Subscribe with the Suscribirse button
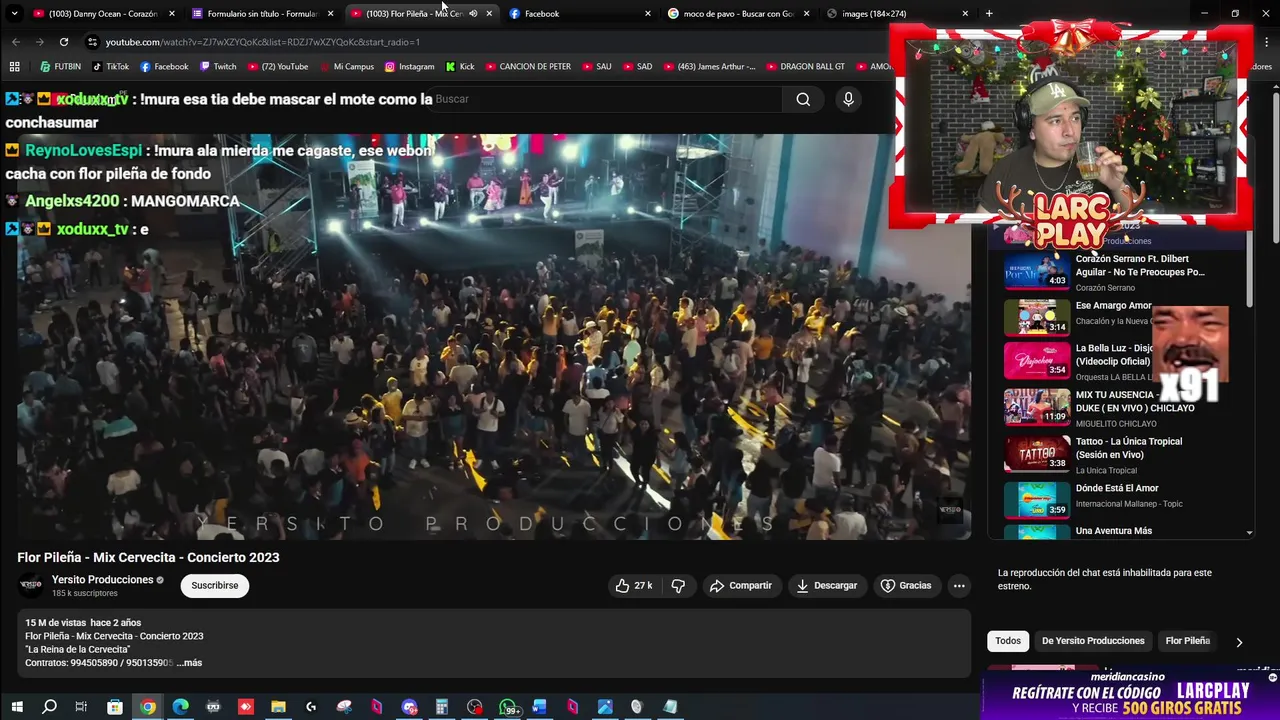Viewport: 1280px width, 720px height. tap(215, 585)
